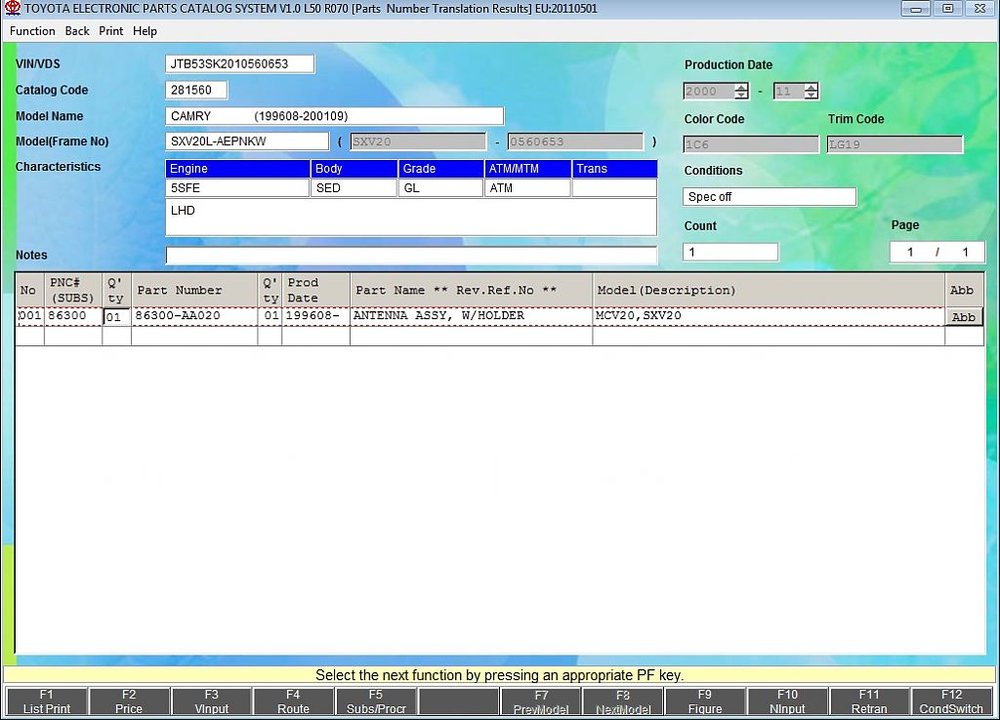
Task: Open the Print menu
Action: (x=111, y=31)
